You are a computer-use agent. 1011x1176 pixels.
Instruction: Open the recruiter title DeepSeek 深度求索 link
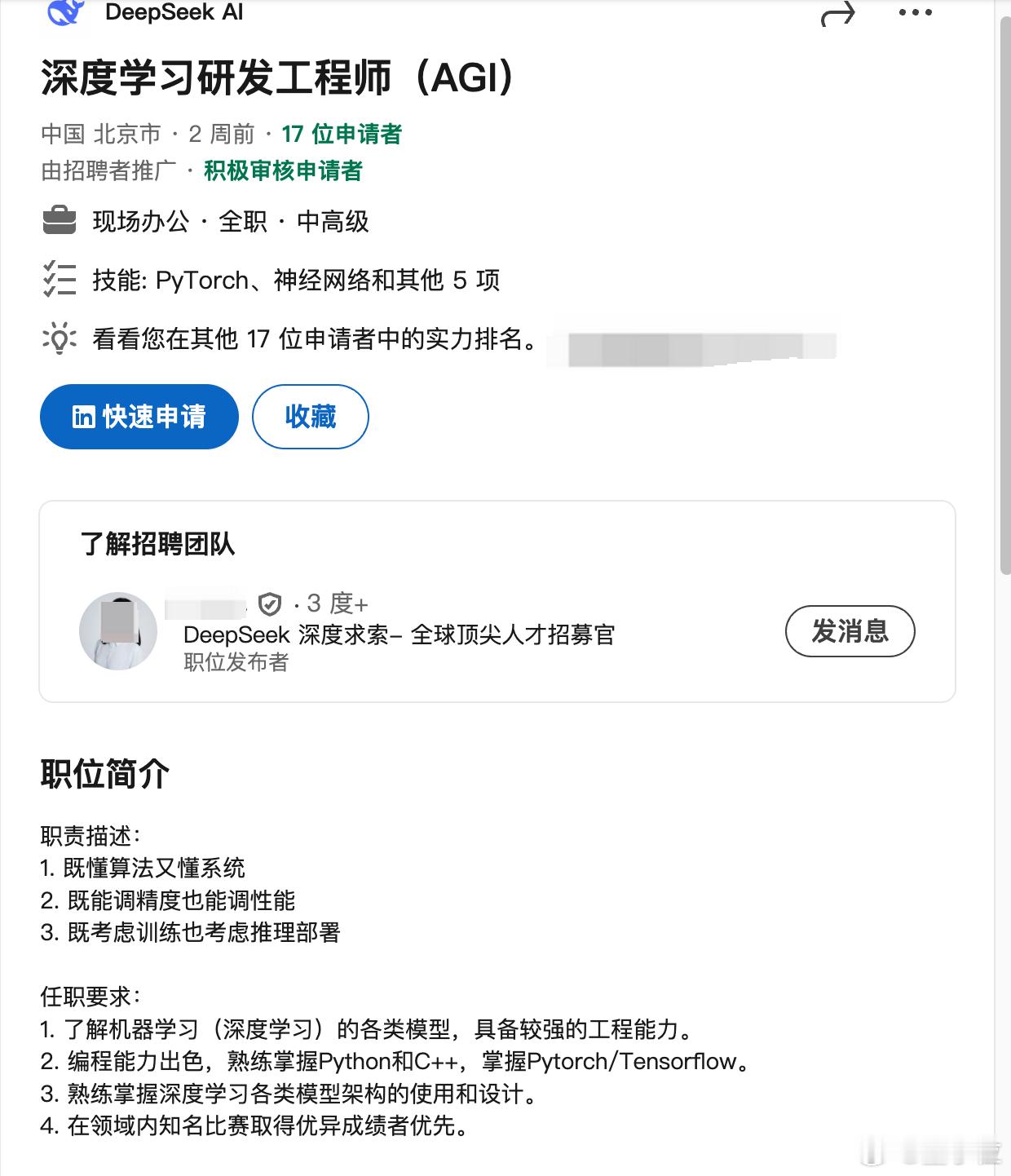click(x=400, y=634)
